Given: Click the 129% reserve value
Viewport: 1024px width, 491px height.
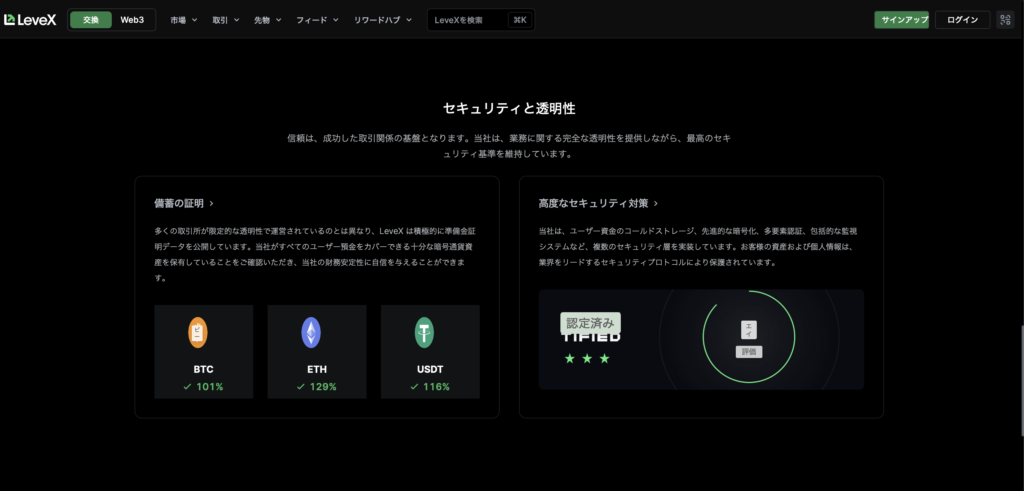Looking at the screenshot, I should pos(323,387).
